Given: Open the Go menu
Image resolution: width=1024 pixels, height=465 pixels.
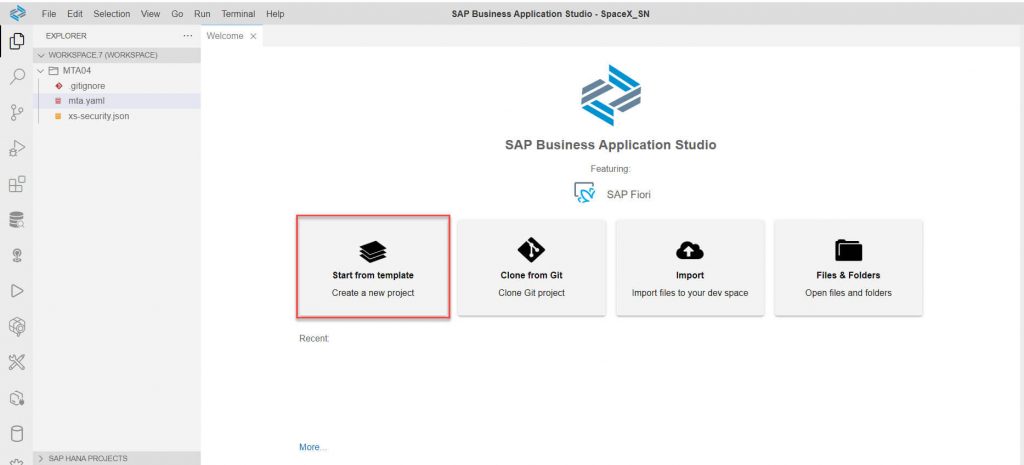Looking at the screenshot, I should pyautogui.click(x=177, y=14).
